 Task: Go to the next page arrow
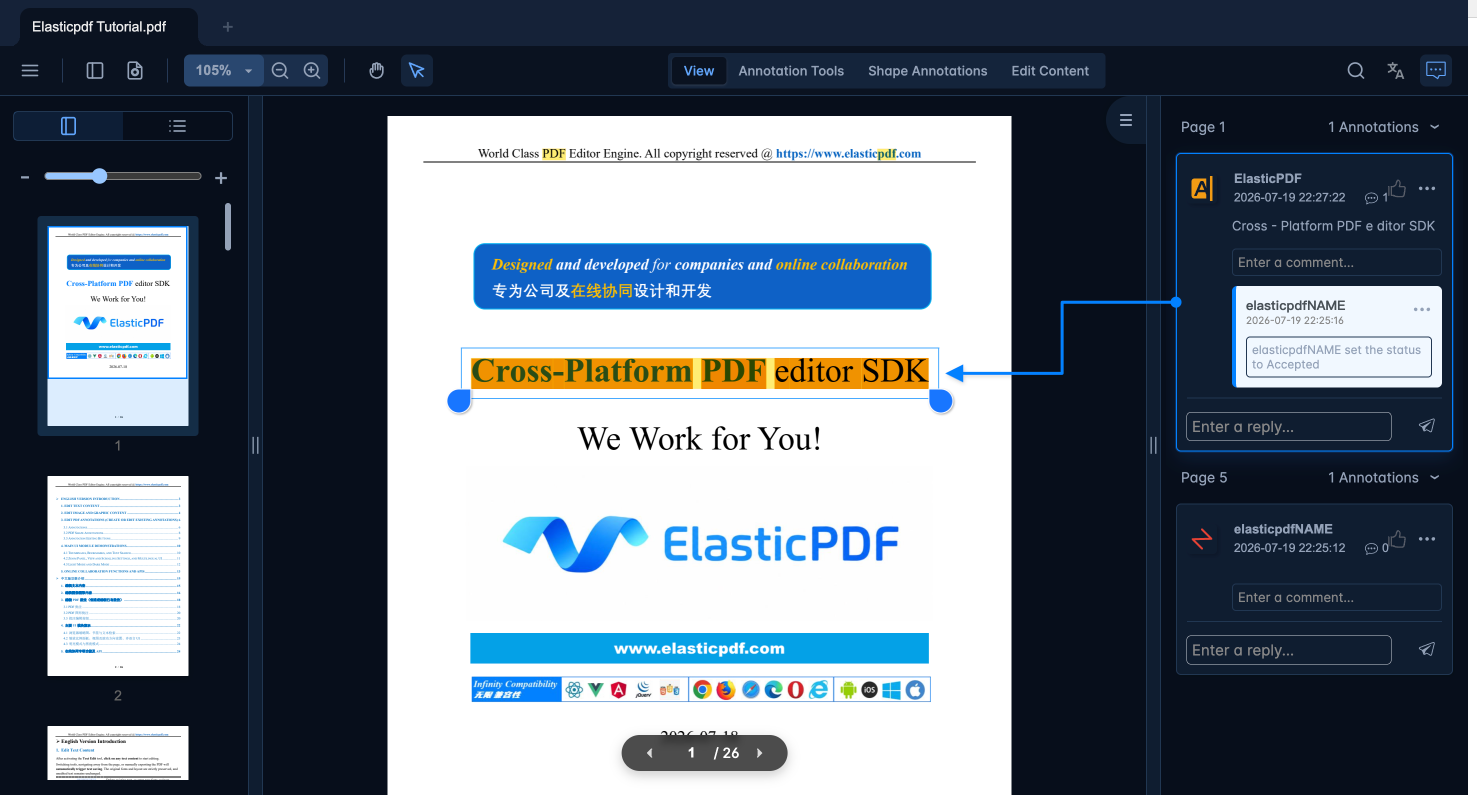pyautogui.click(x=760, y=753)
